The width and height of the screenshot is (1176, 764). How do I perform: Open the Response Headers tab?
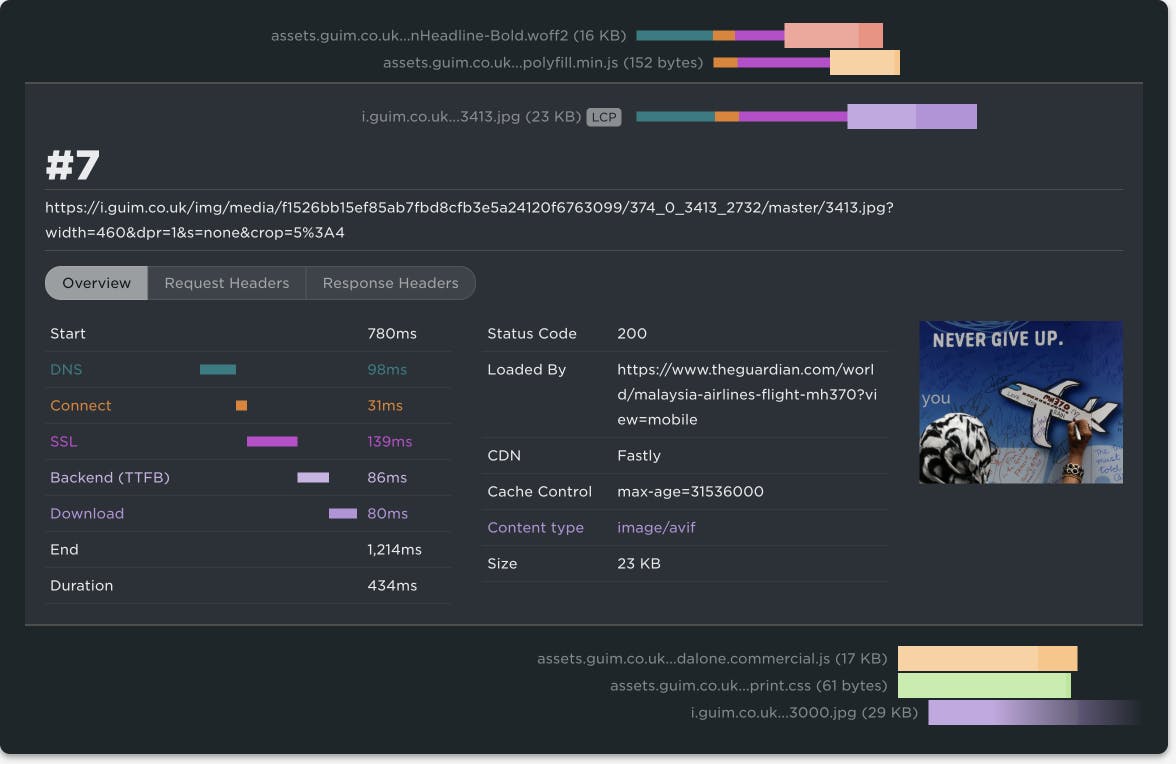pos(390,283)
